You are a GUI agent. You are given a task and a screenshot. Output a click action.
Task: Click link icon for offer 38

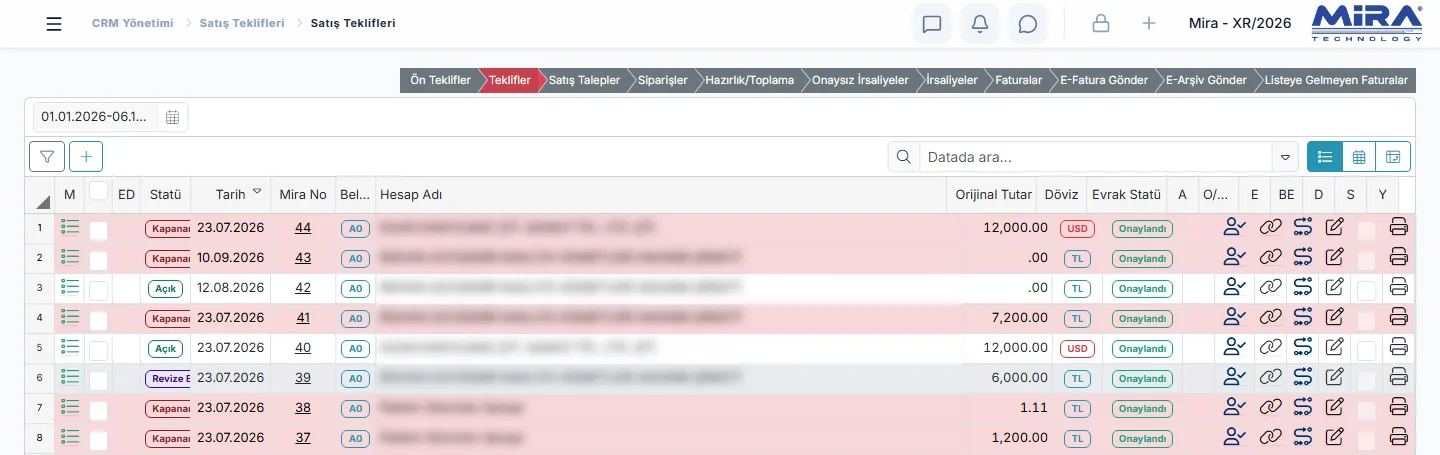pyautogui.click(x=1270, y=408)
